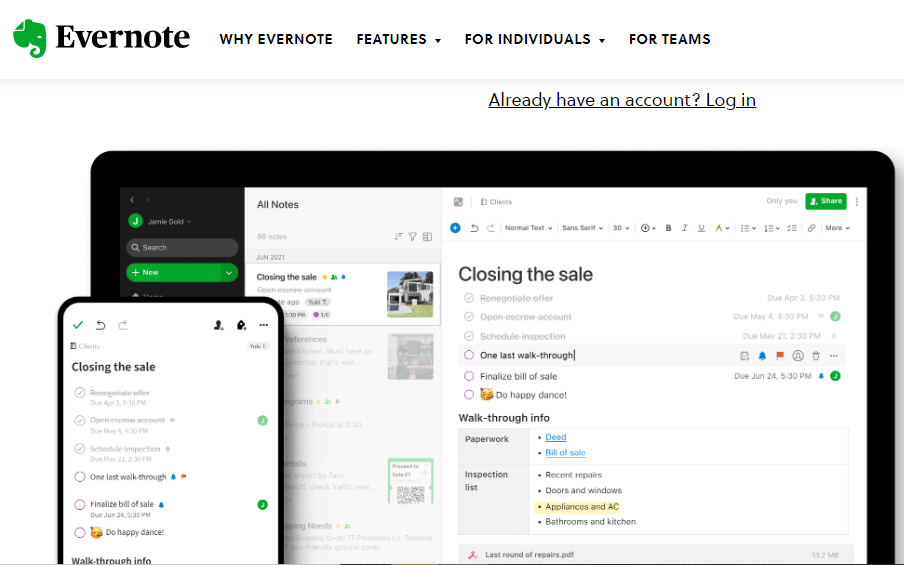The image size is (904, 565).
Task: Undo using the desktop editor toolbar arrow
Action: [x=474, y=228]
